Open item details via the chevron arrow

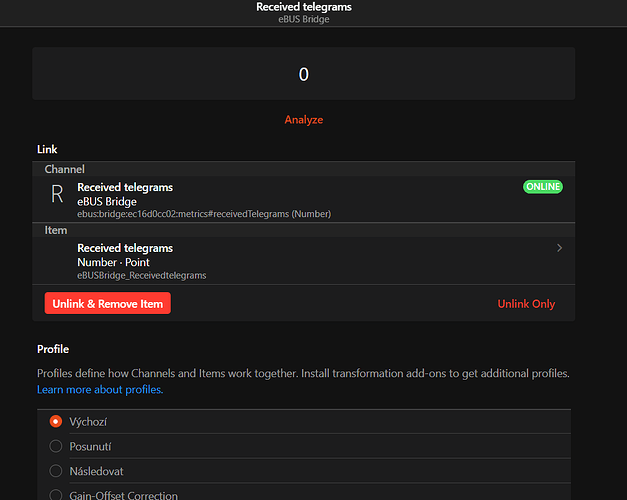(559, 248)
